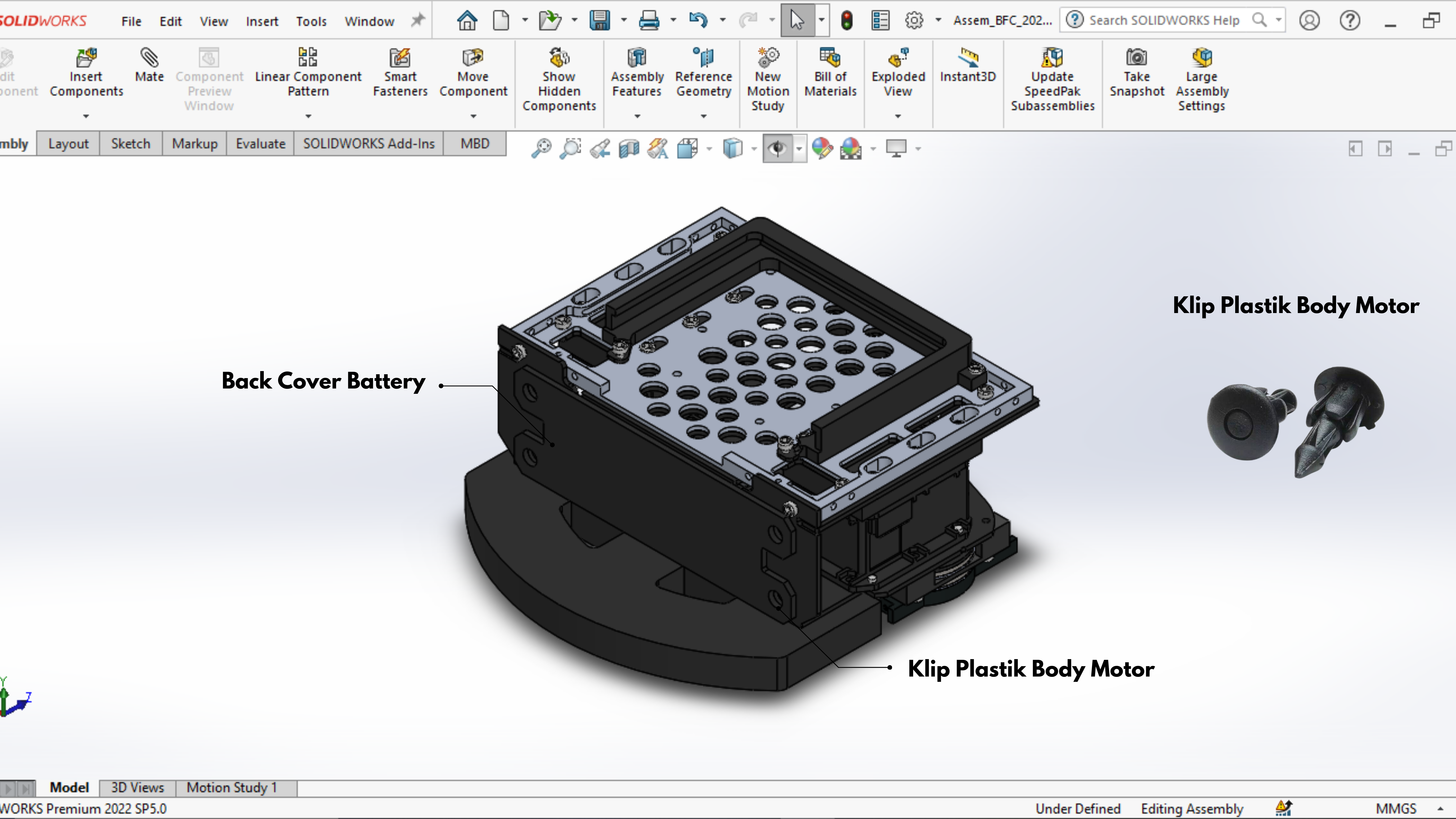This screenshot has width=1456, height=819.
Task: Toggle Dynamic Annotation Views
Action: click(x=658, y=149)
